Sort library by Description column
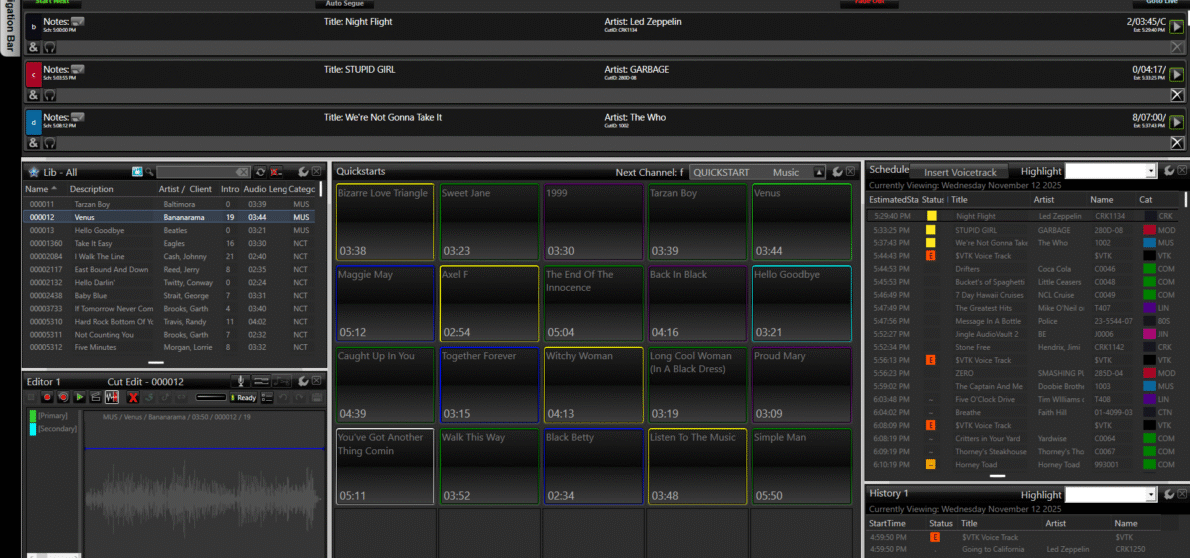 pos(92,189)
